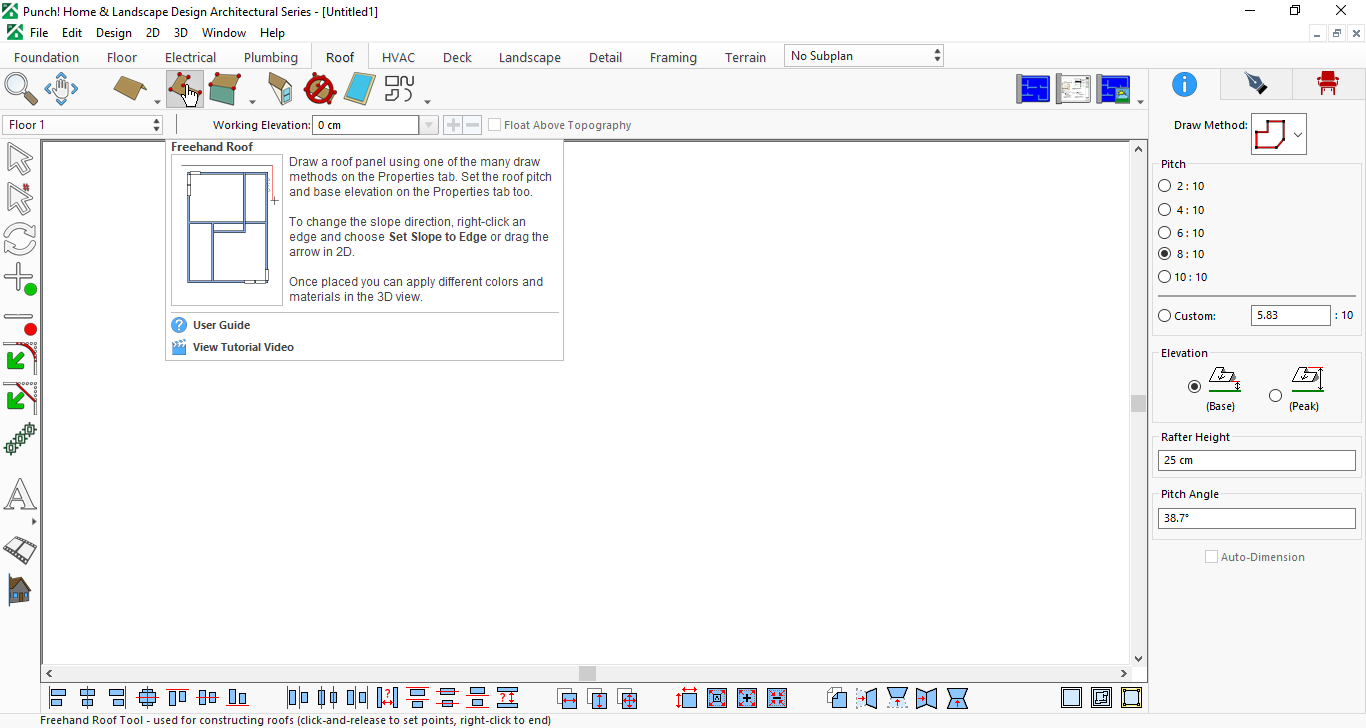Expand the Draw Method dropdown
The height and width of the screenshot is (728, 1366).
pyautogui.click(x=1298, y=134)
